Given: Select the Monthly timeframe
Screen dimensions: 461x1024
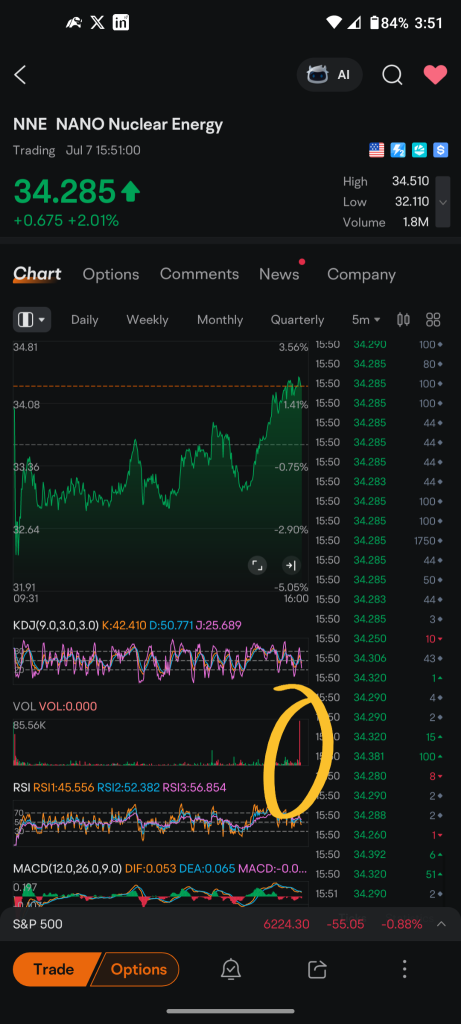Looking at the screenshot, I should coord(220,320).
